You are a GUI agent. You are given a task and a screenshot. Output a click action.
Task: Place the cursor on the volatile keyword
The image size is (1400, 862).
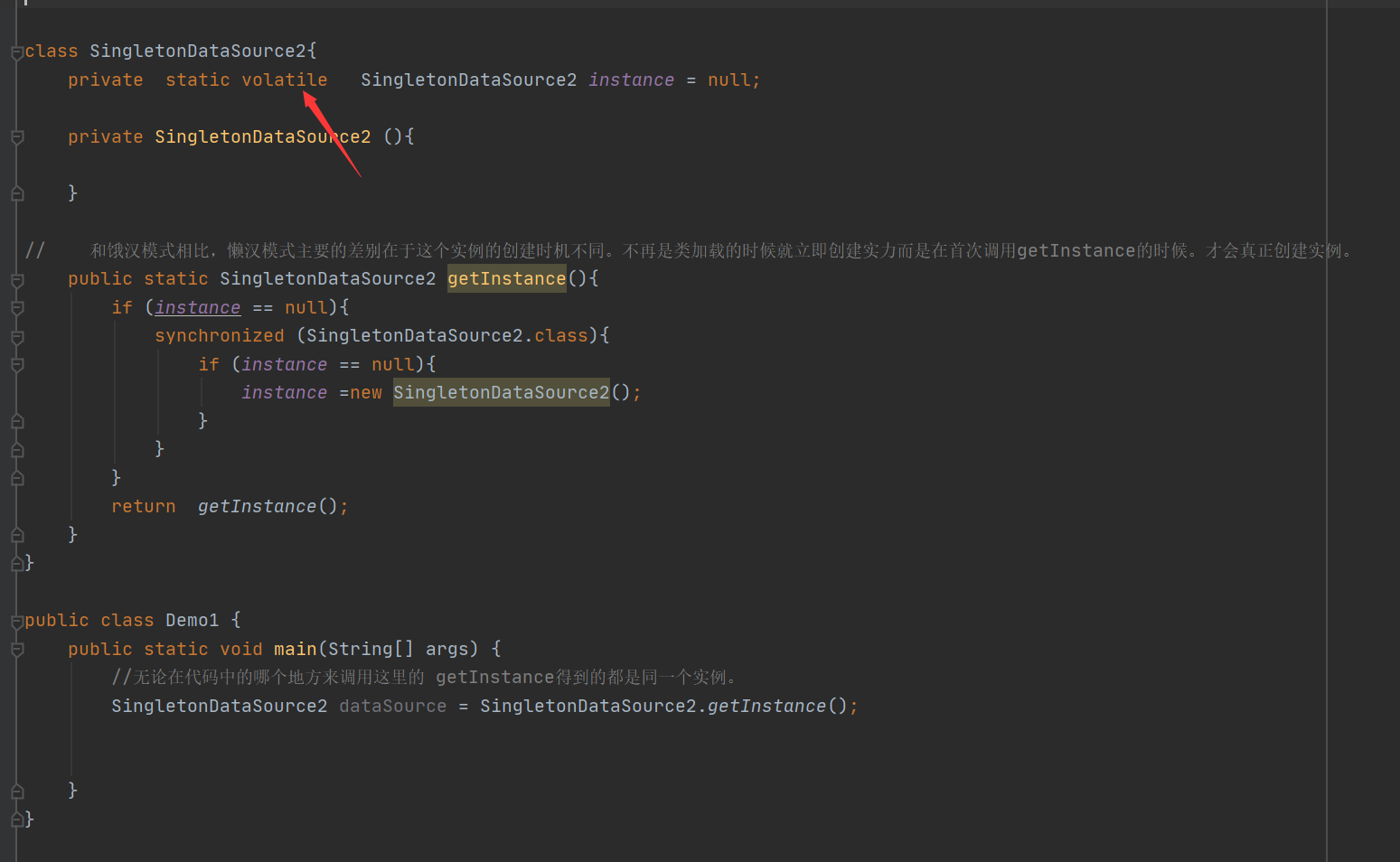point(285,80)
